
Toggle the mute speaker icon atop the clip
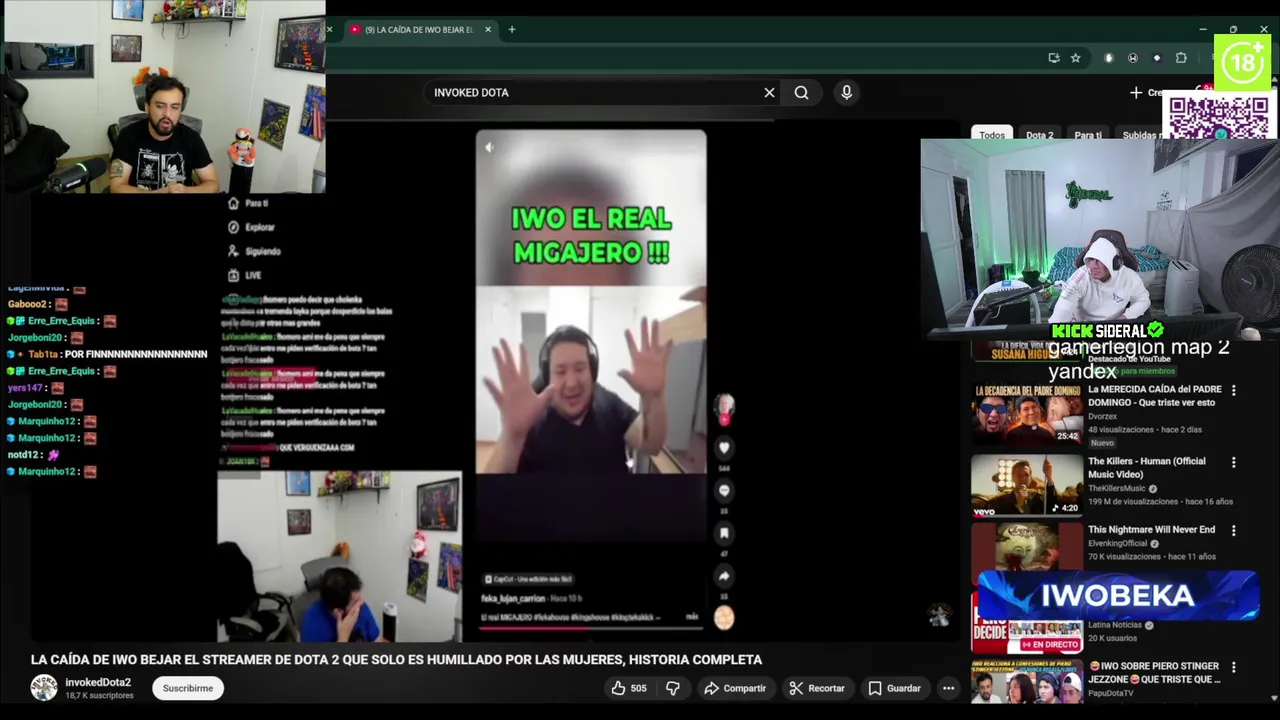[489, 148]
